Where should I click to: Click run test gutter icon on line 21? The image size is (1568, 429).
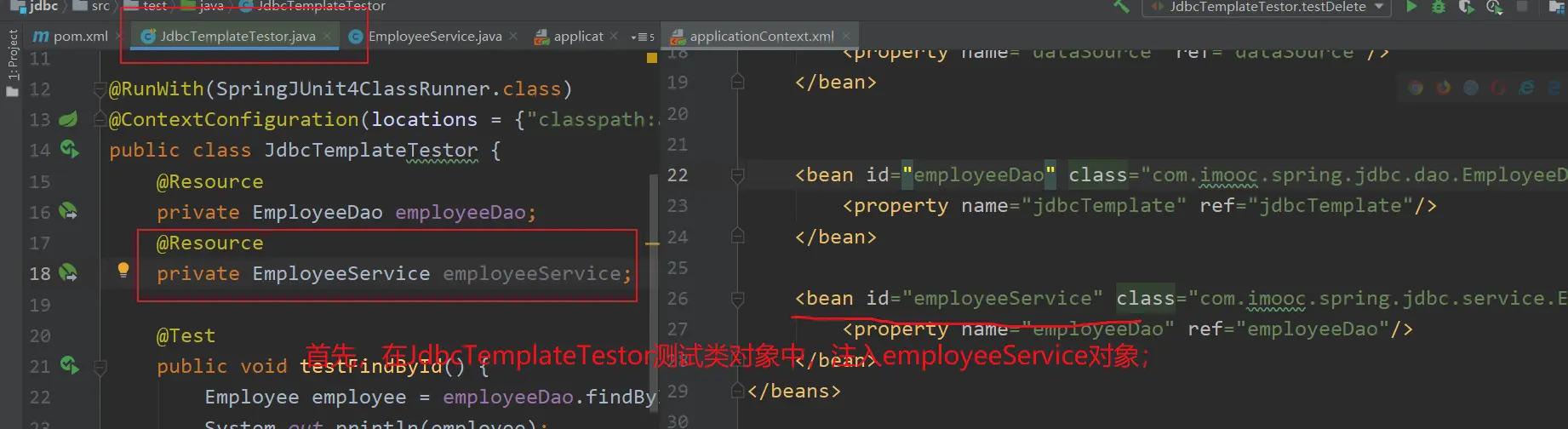[69, 366]
